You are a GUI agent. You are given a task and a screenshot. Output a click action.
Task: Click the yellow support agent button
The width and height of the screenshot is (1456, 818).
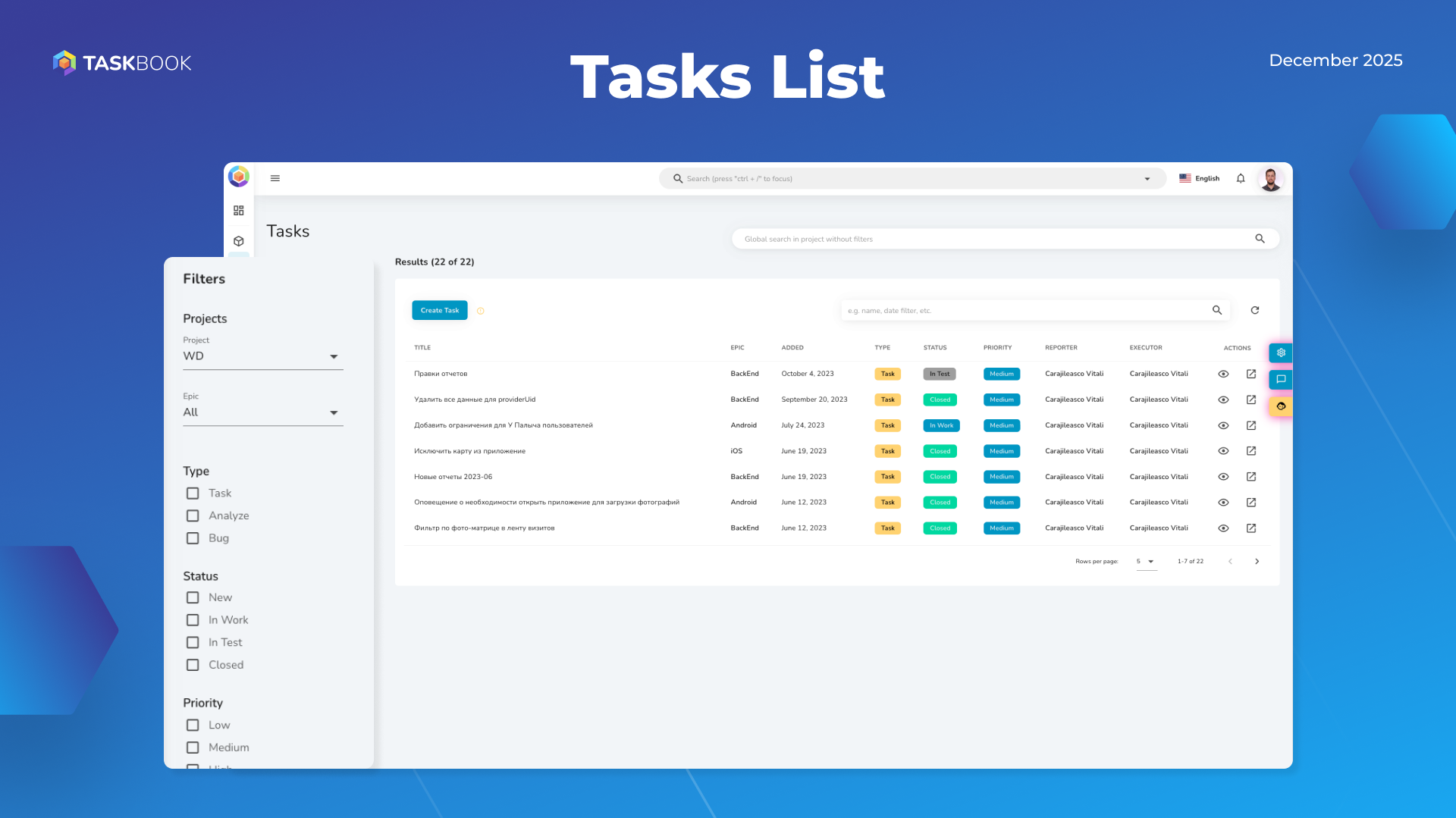(1280, 406)
